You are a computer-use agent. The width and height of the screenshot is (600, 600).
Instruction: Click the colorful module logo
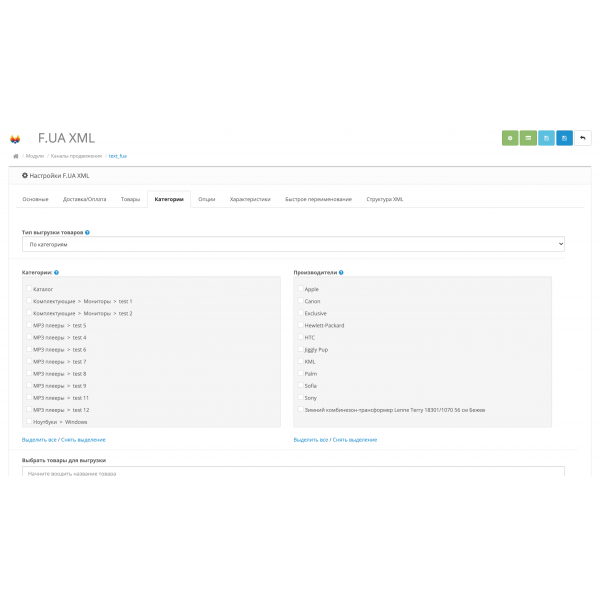coord(15,139)
